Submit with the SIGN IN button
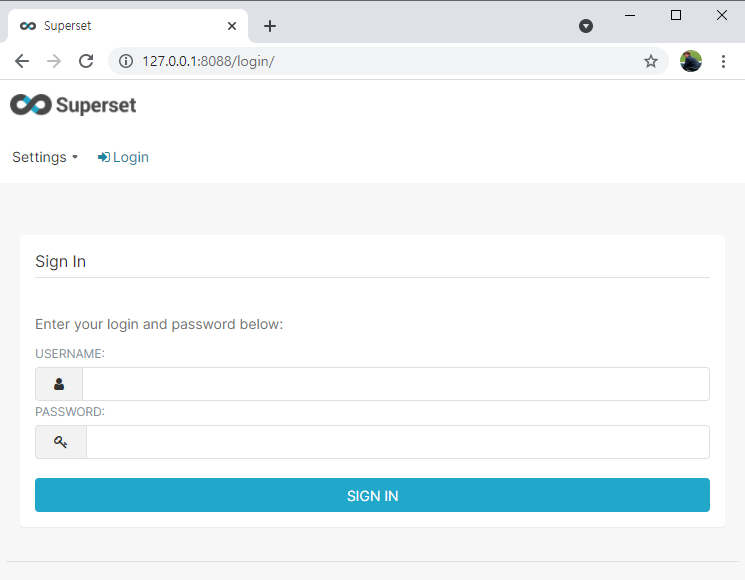 (x=372, y=495)
